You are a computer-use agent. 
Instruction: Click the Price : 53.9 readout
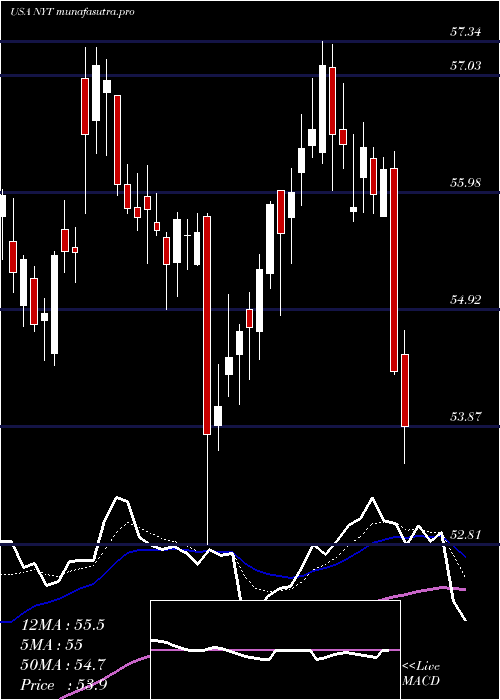(x=64, y=685)
